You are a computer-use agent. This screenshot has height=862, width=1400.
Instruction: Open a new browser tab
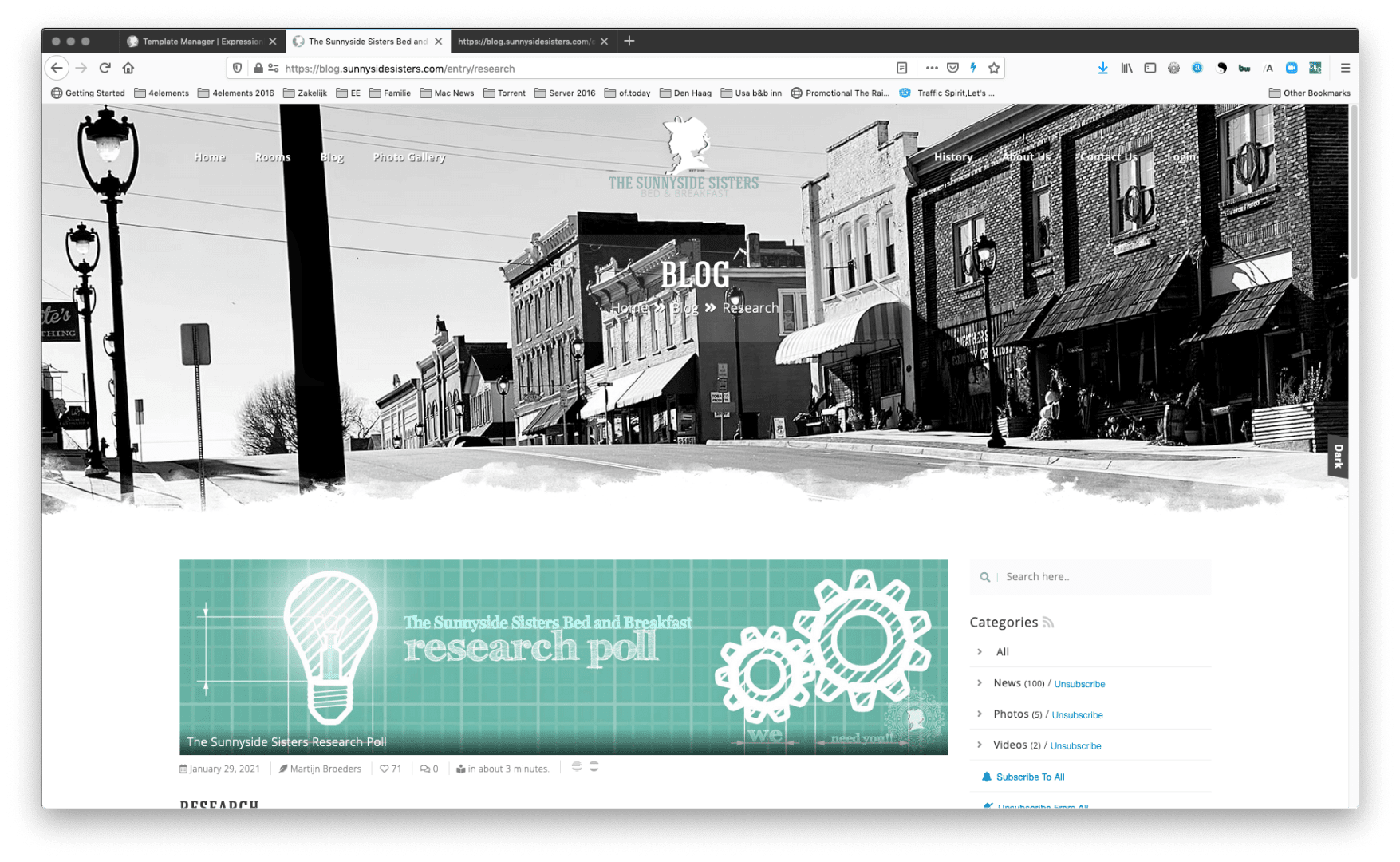629,41
